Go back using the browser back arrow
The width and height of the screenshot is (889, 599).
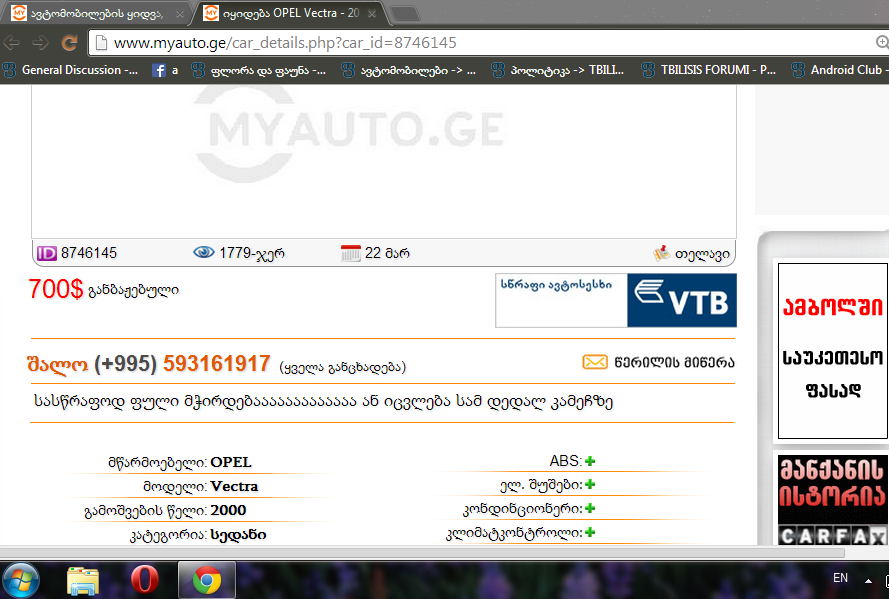click(x=12, y=43)
